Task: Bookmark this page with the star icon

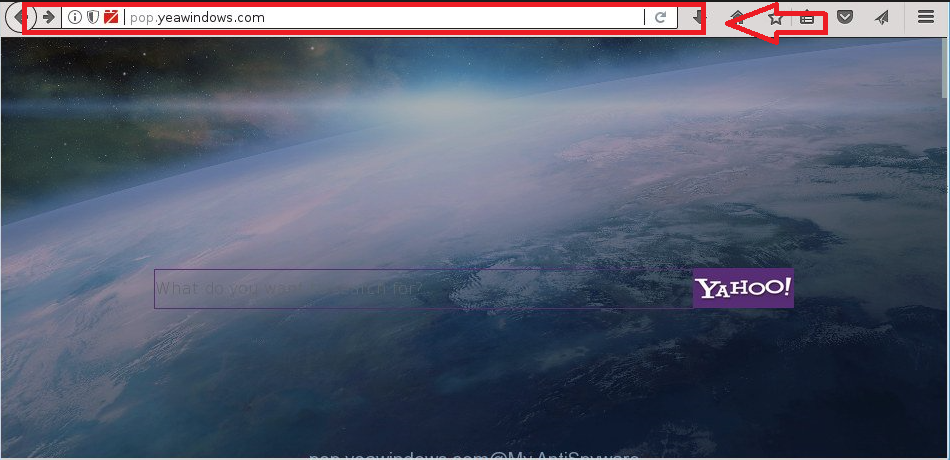Action: [775, 18]
